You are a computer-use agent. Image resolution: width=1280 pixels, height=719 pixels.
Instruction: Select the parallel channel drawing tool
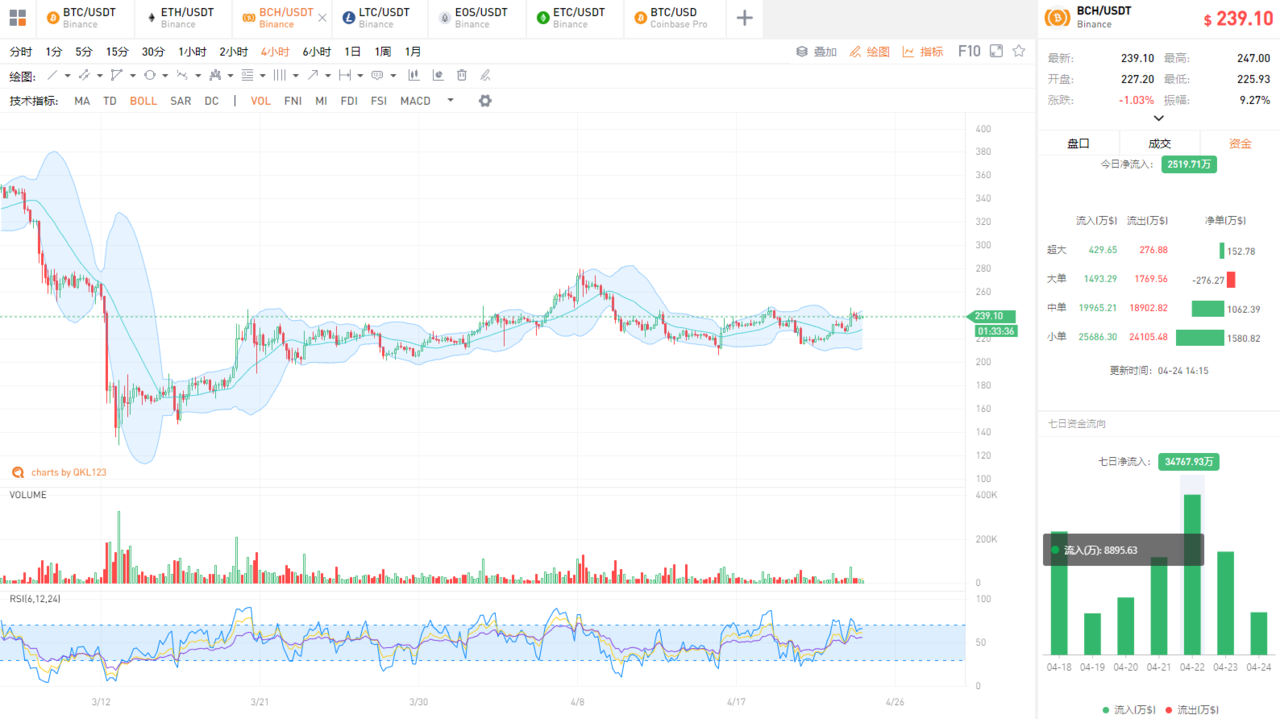[84, 75]
